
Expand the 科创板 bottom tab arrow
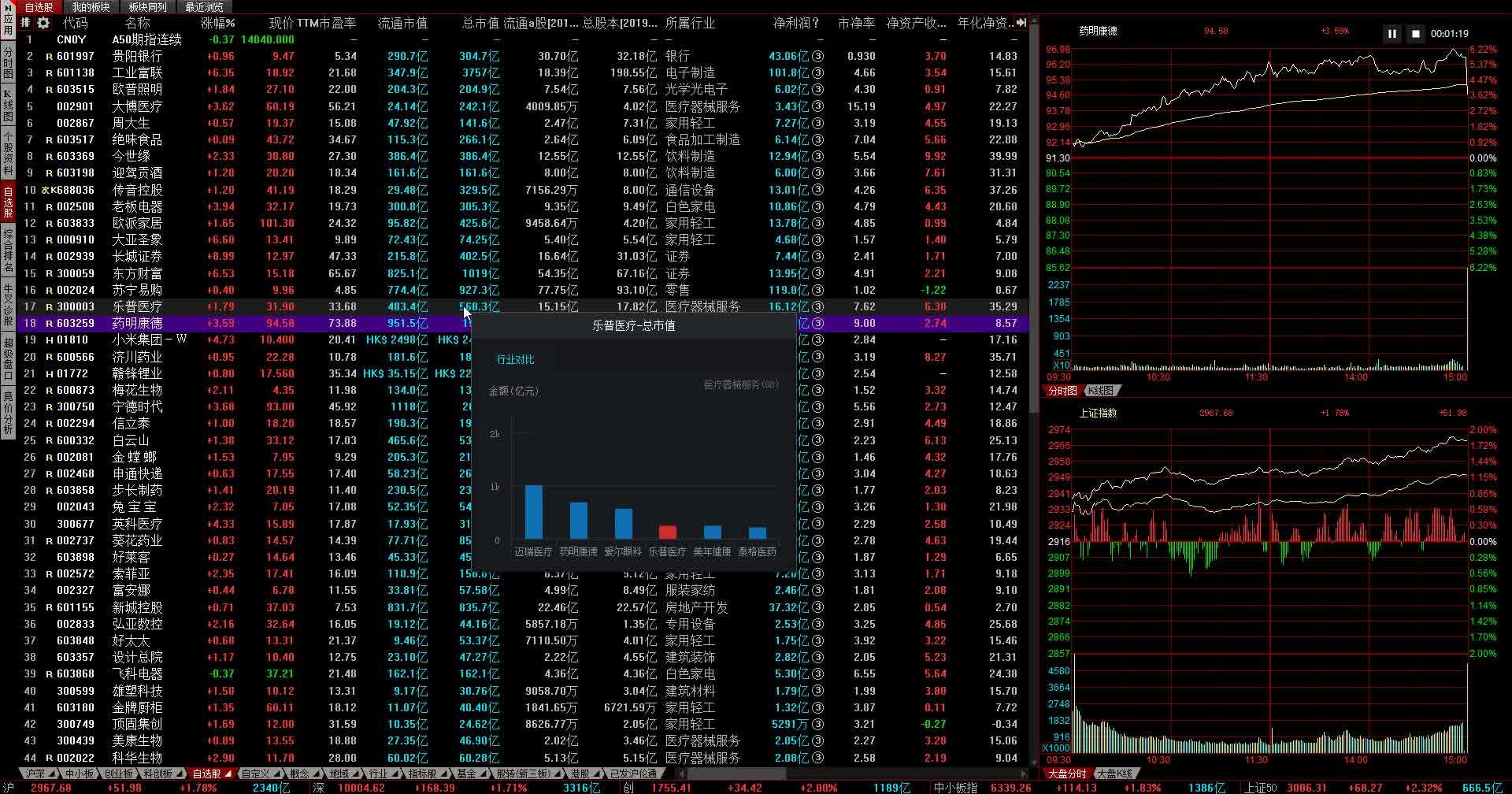[x=179, y=774]
